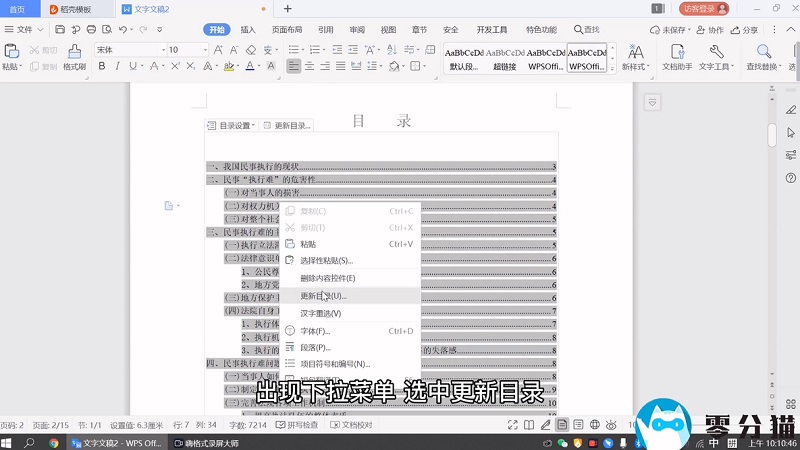Open the File (文件) menu dropdown
This screenshot has width=800, height=450.
(25, 30)
